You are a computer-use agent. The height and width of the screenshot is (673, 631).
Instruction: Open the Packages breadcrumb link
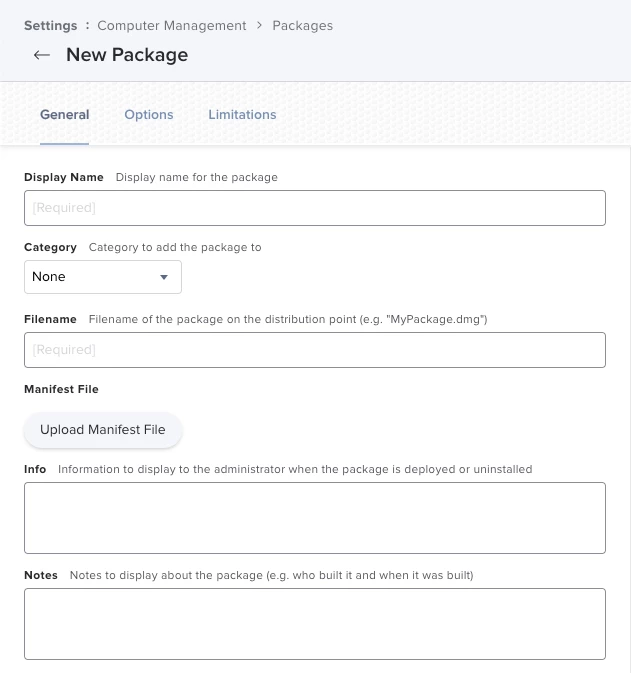coord(303,25)
